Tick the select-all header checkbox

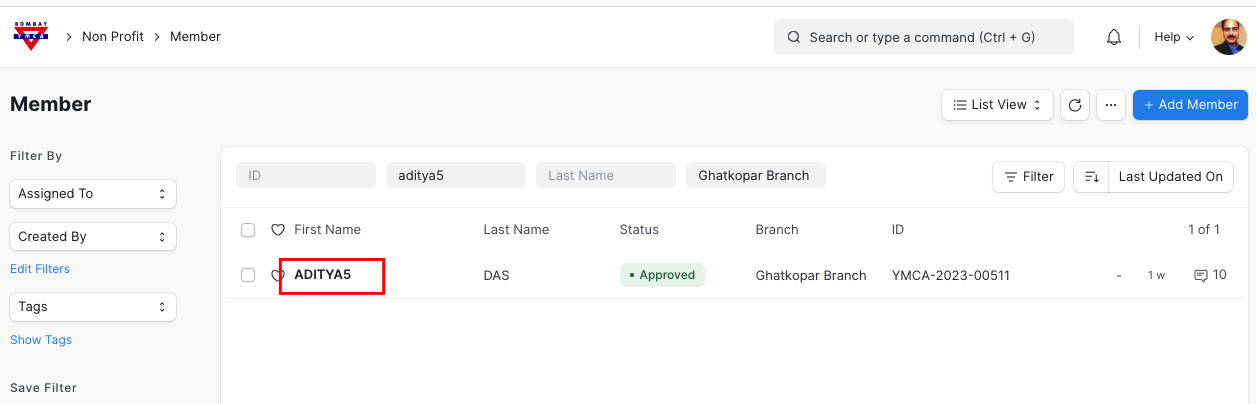(x=248, y=230)
